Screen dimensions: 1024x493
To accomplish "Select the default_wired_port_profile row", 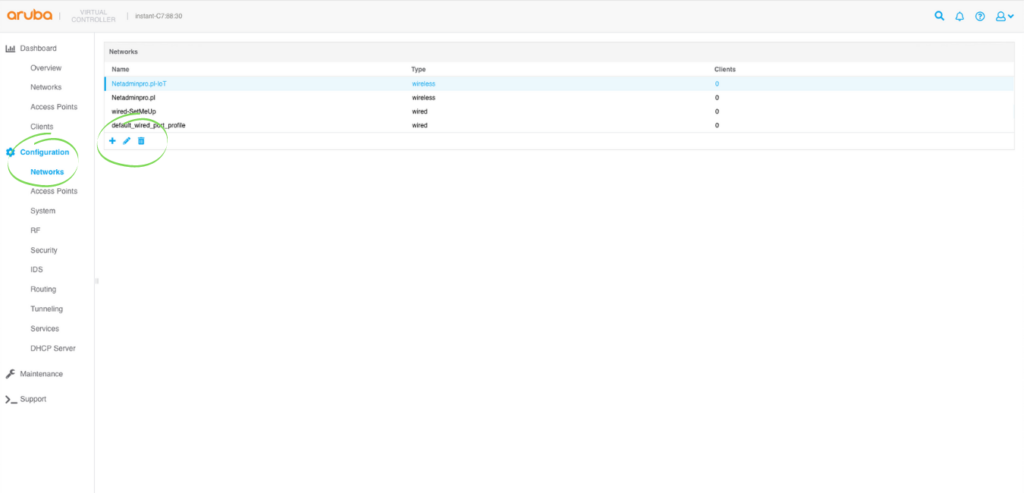I will (x=148, y=125).
